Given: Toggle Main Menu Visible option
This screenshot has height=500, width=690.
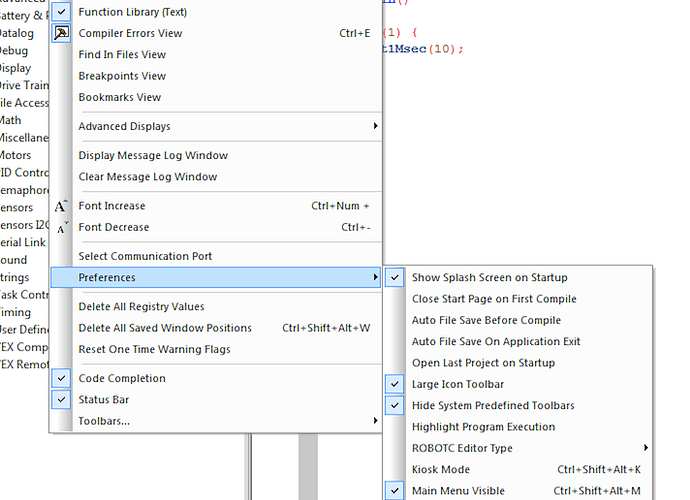Looking at the screenshot, I should (395, 491).
